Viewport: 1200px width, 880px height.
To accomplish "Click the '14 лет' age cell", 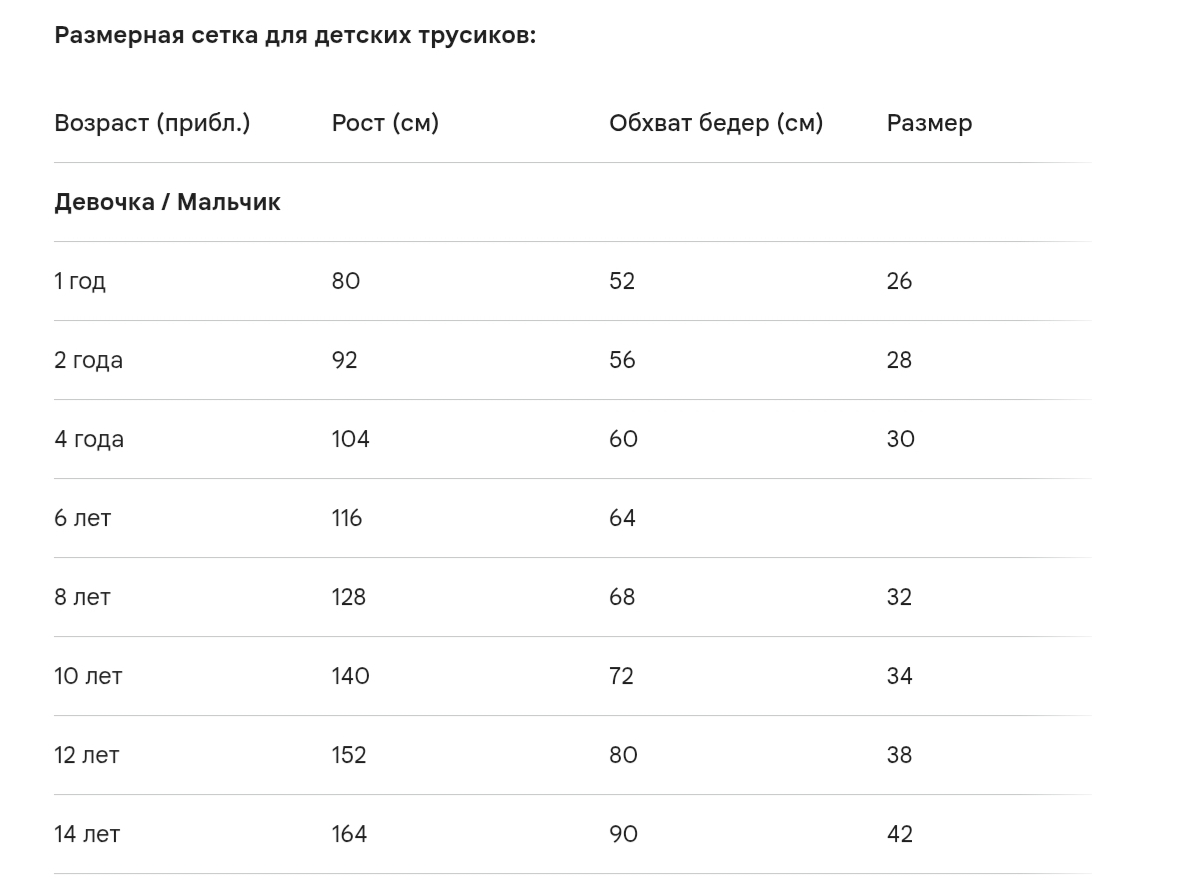I will (87, 834).
